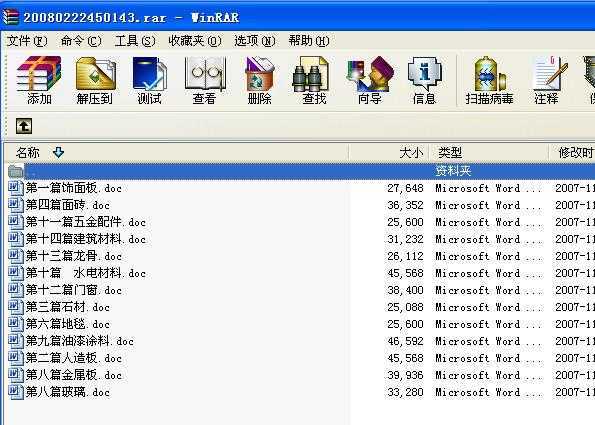Select file name 第九篇油漆涂料.doc
The height and width of the screenshot is (425, 595).
point(80,342)
